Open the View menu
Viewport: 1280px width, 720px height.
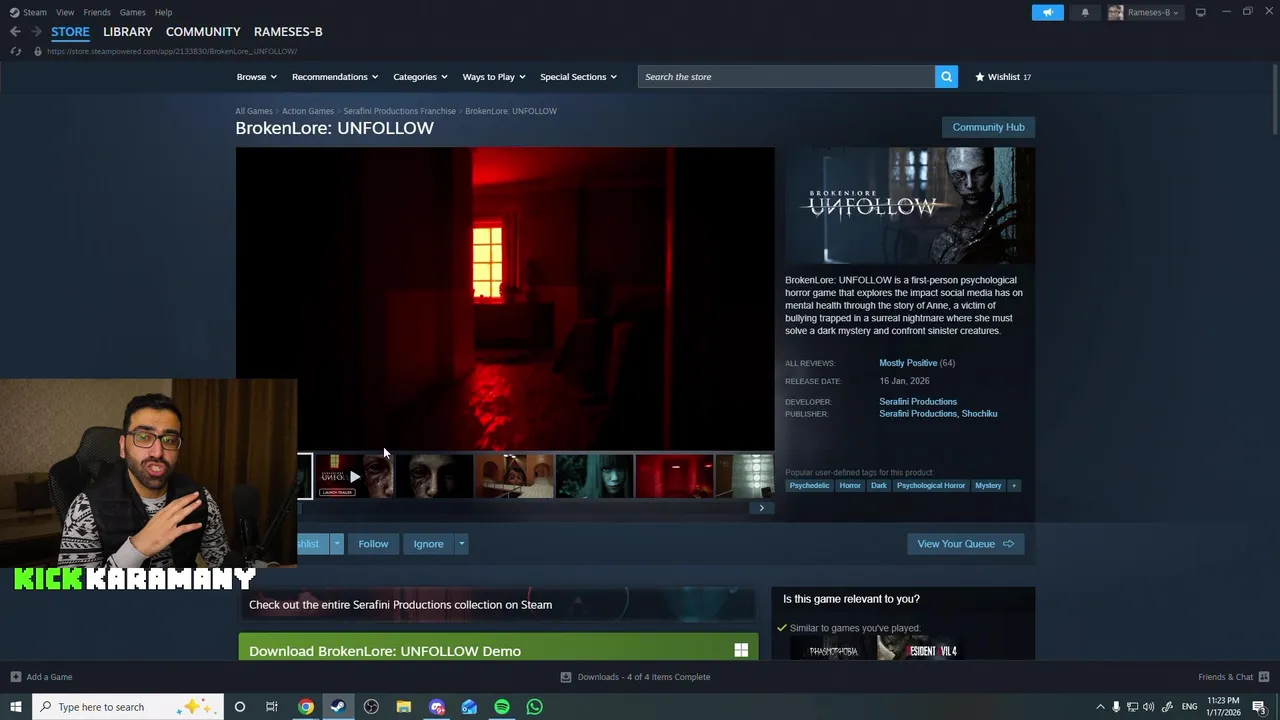tap(65, 12)
